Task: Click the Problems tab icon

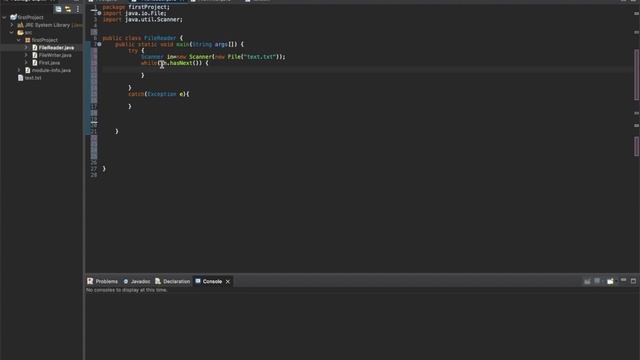Action: coord(90,281)
